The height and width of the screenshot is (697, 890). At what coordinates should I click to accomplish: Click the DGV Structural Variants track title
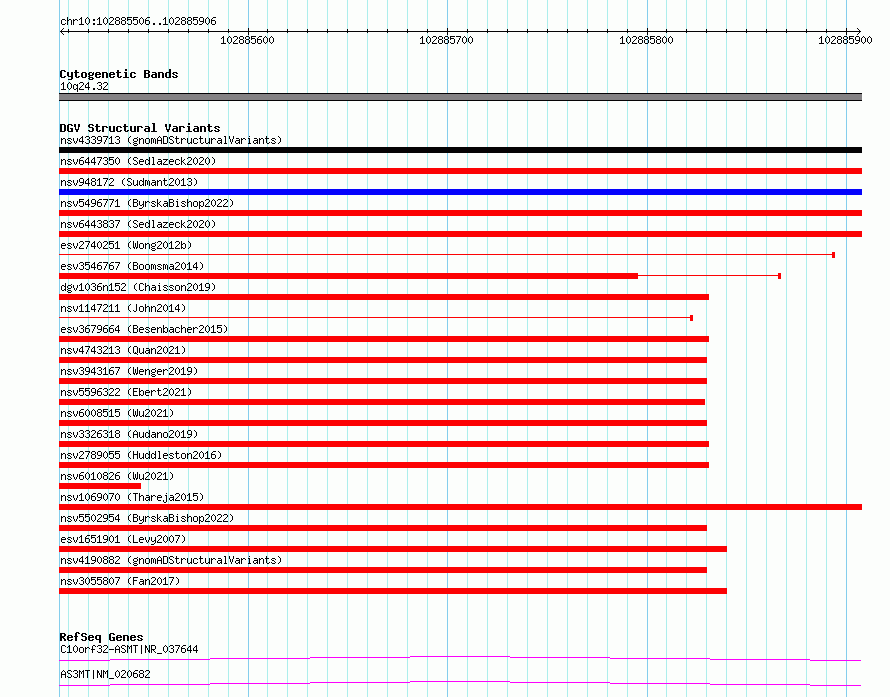(140, 128)
